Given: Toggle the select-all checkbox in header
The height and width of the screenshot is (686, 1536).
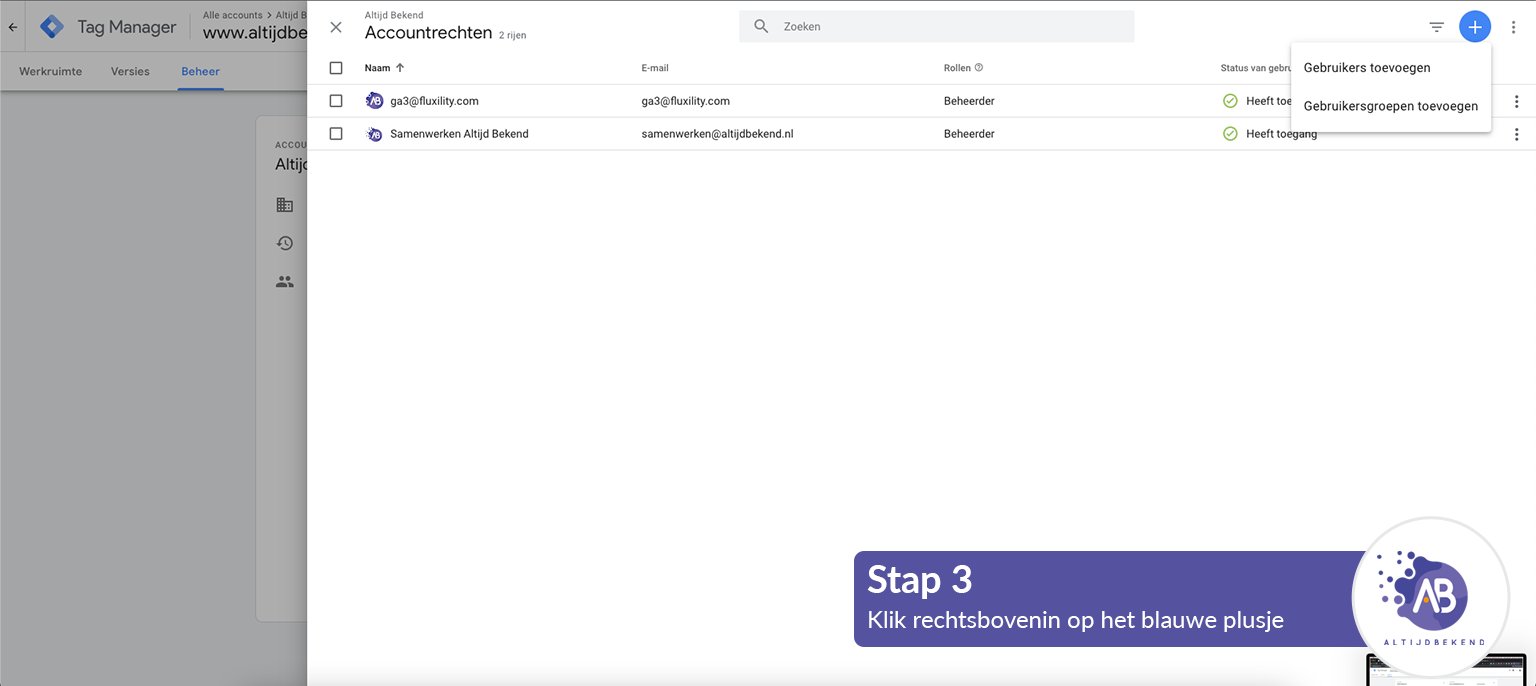Looking at the screenshot, I should click(336, 68).
